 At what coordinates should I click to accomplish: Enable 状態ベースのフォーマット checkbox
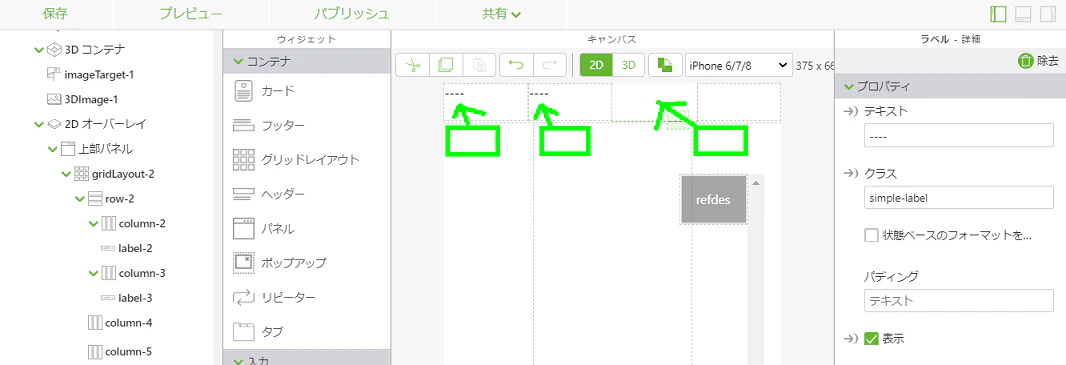[871, 236]
